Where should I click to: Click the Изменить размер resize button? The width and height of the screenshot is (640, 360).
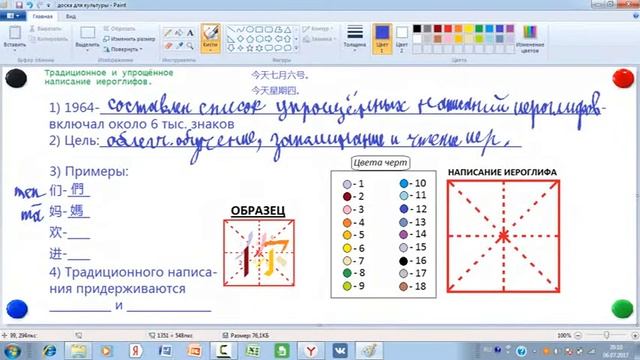point(129,39)
